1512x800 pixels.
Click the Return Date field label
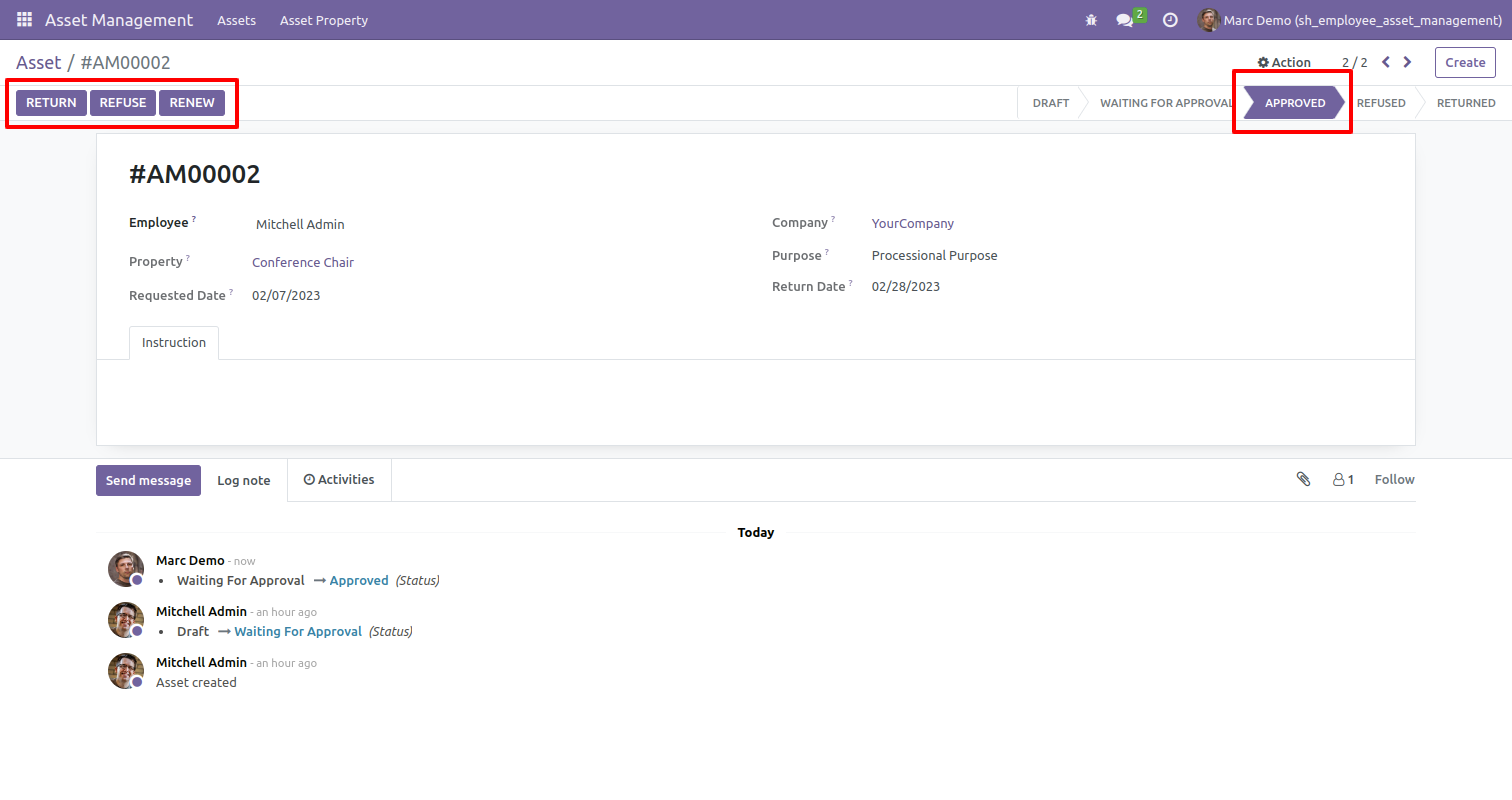(809, 287)
